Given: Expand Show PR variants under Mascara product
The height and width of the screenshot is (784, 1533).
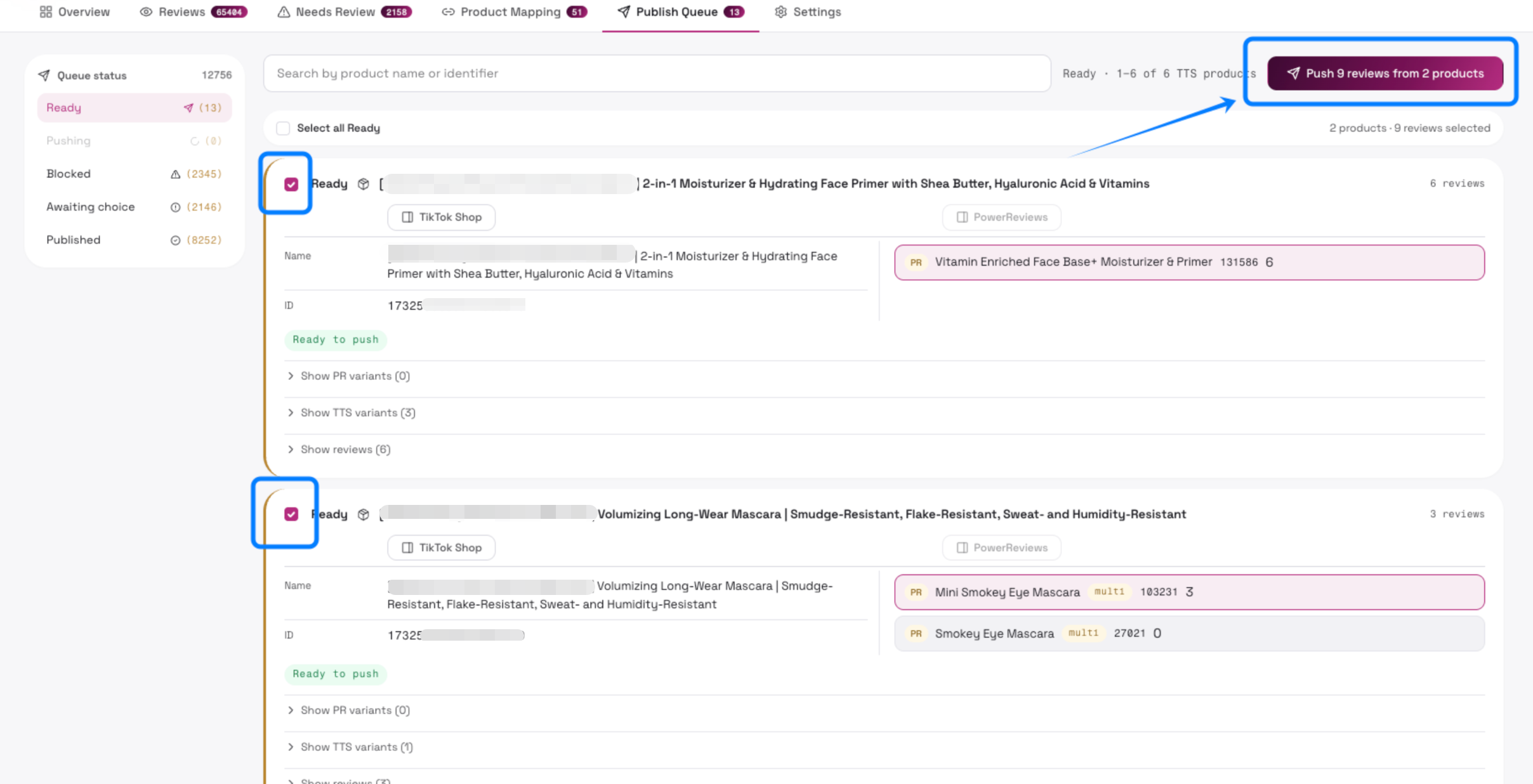Looking at the screenshot, I should (348, 710).
